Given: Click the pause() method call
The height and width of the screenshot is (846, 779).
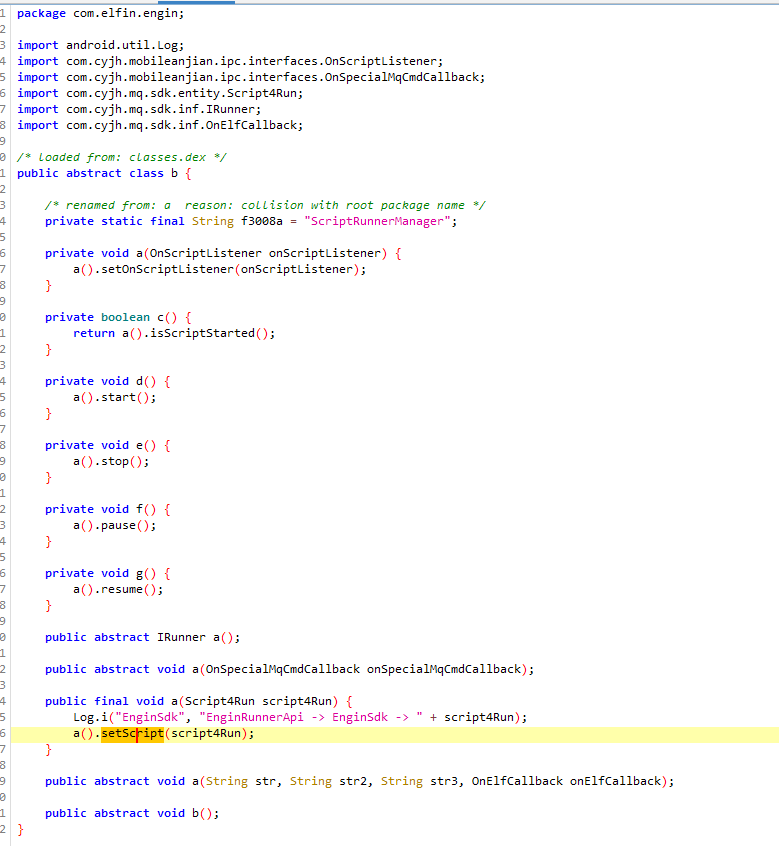Looking at the screenshot, I should coord(119,526).
